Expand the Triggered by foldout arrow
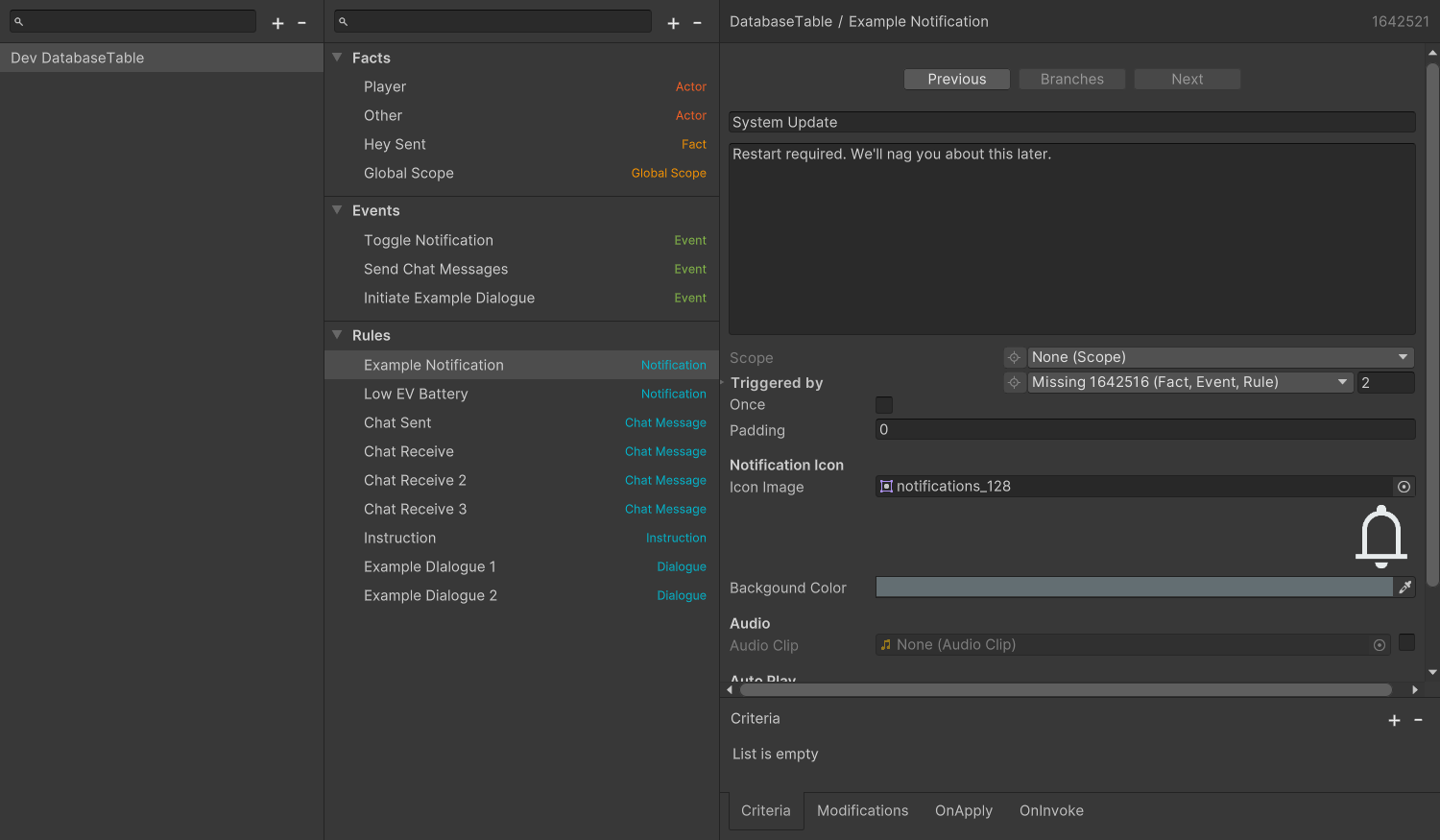 pyautogui.click(x=722, y=382)
